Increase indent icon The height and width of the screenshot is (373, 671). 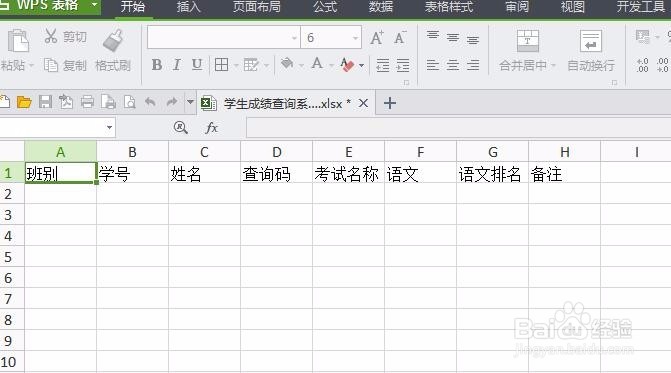pyautogui.click(x=403, y=65)
